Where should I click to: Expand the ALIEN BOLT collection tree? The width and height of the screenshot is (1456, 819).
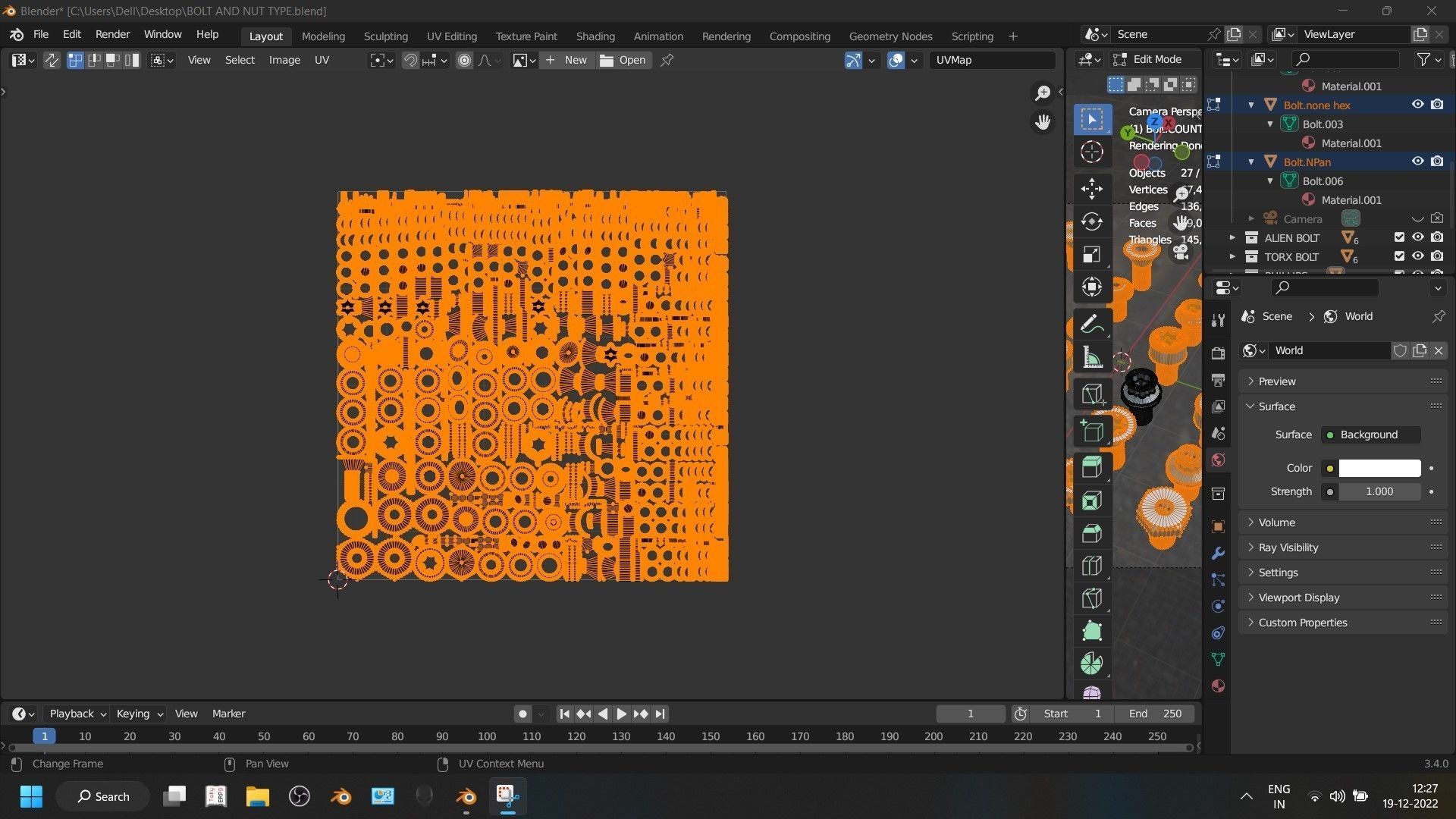1232,237
